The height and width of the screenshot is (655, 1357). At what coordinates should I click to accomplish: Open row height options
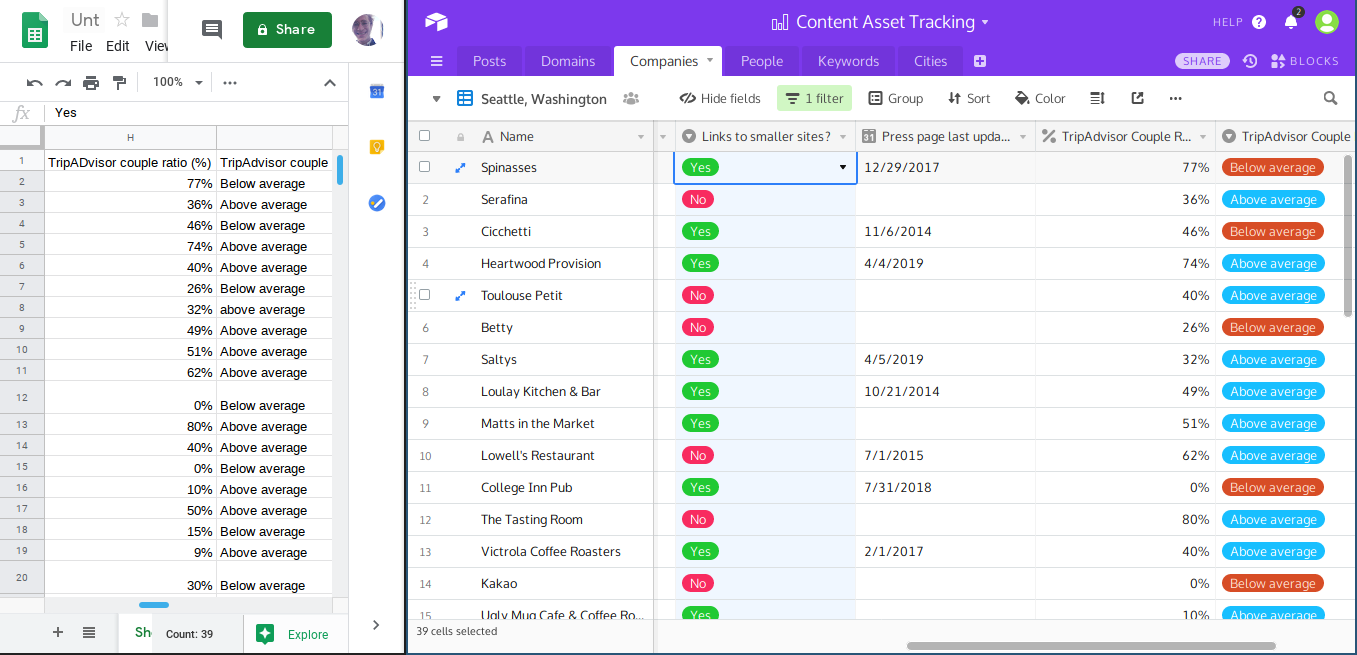point(1097,98)
